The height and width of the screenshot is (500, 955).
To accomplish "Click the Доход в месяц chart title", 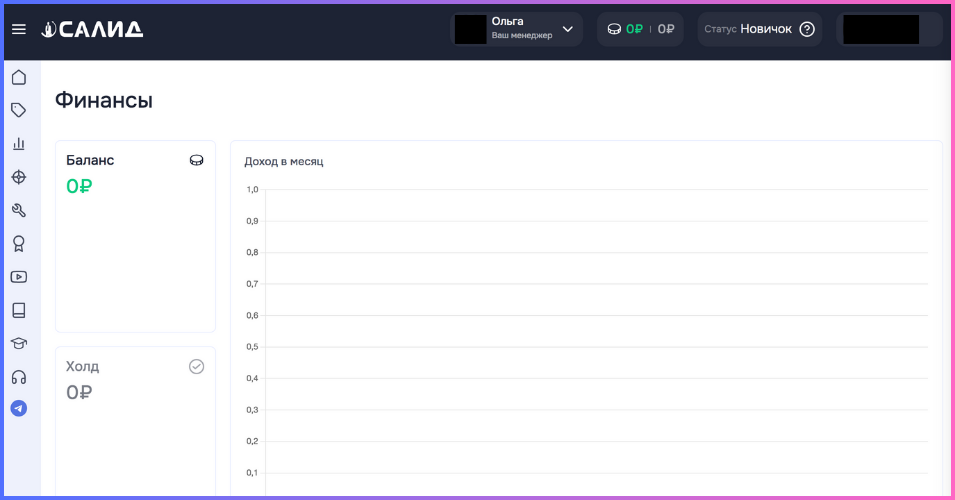I will coord(284,161).
